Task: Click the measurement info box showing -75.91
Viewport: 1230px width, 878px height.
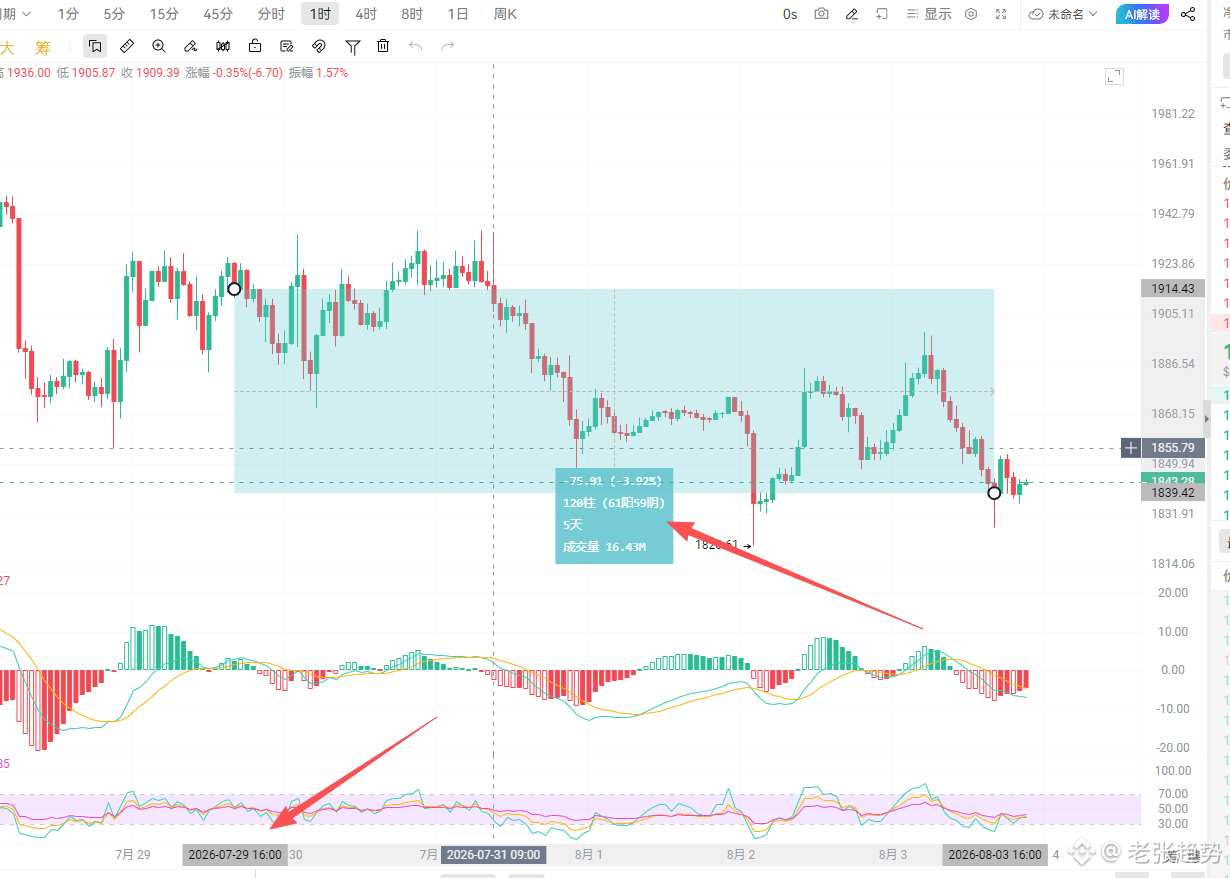Action: [614, 515]
